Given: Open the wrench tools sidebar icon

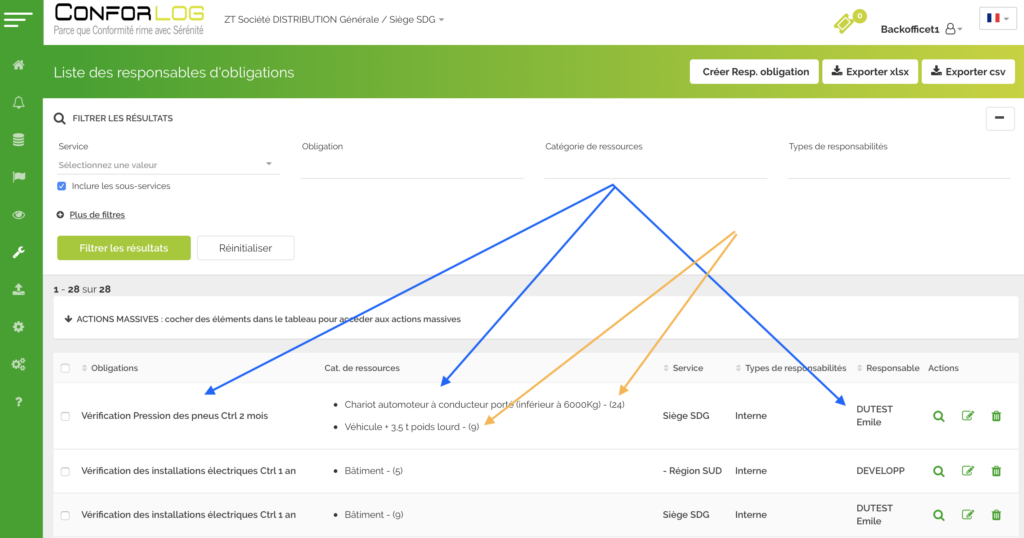Looking at the screenshot, I should coord(18,252).
